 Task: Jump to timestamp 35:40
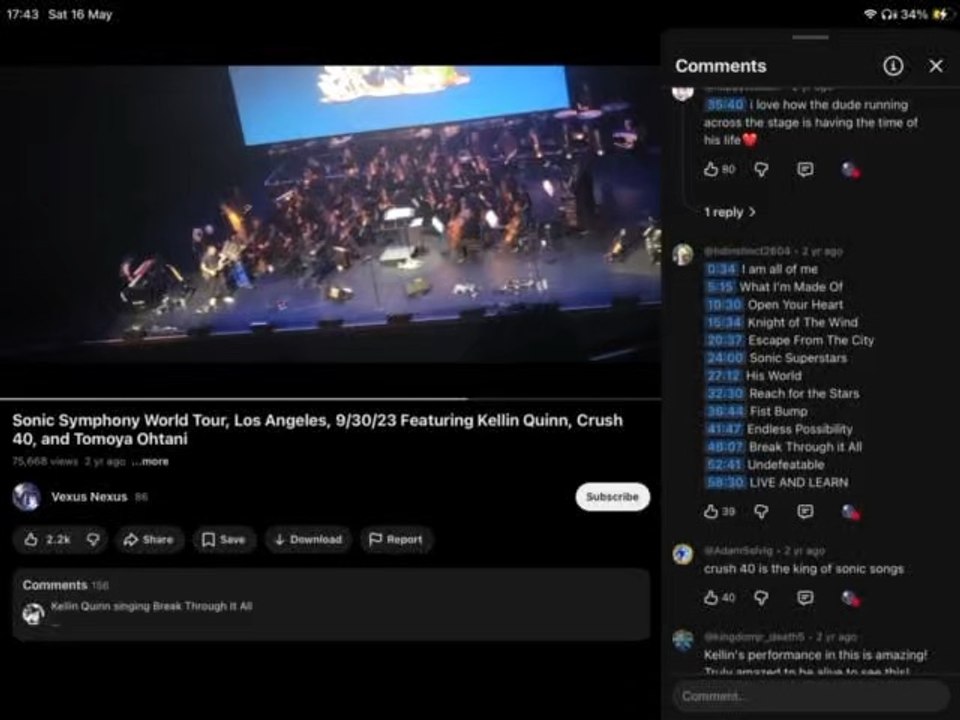pos(725,105)
